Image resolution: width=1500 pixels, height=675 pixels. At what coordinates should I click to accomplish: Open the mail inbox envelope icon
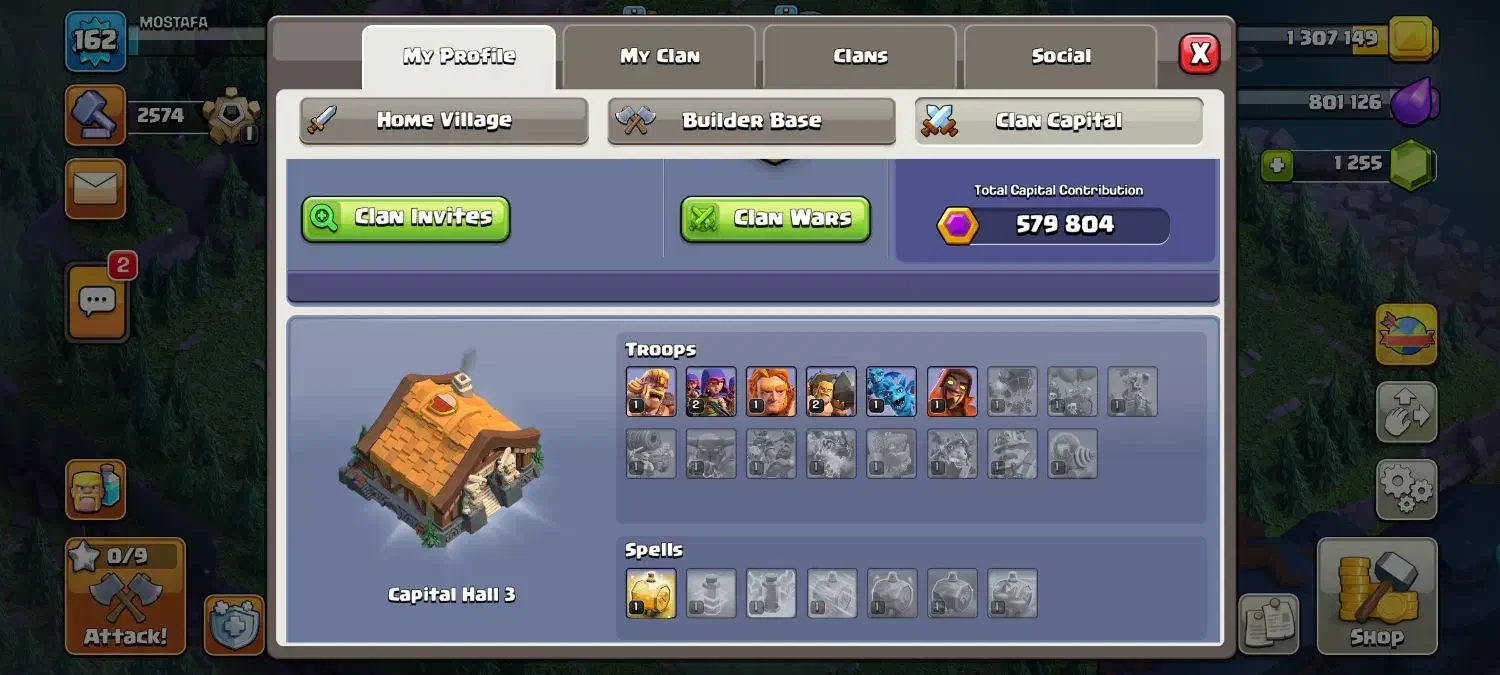[95, 188]
